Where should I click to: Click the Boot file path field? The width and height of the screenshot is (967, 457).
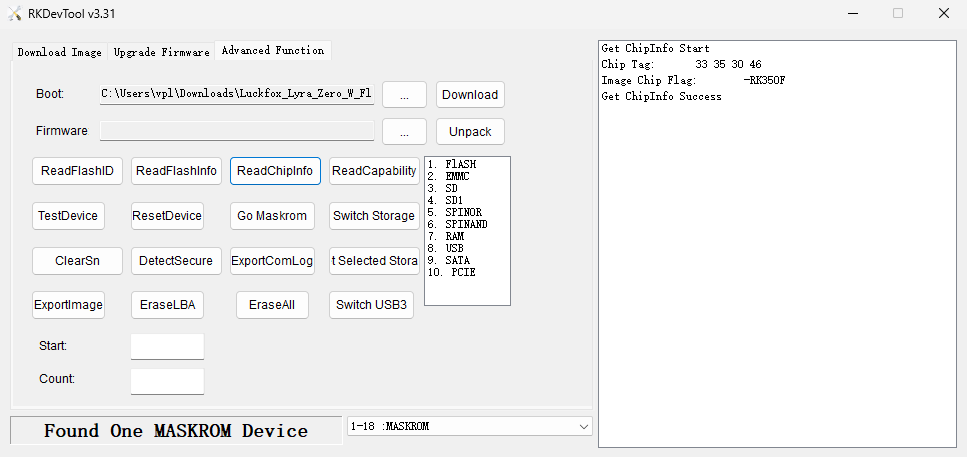click(237, 94)
